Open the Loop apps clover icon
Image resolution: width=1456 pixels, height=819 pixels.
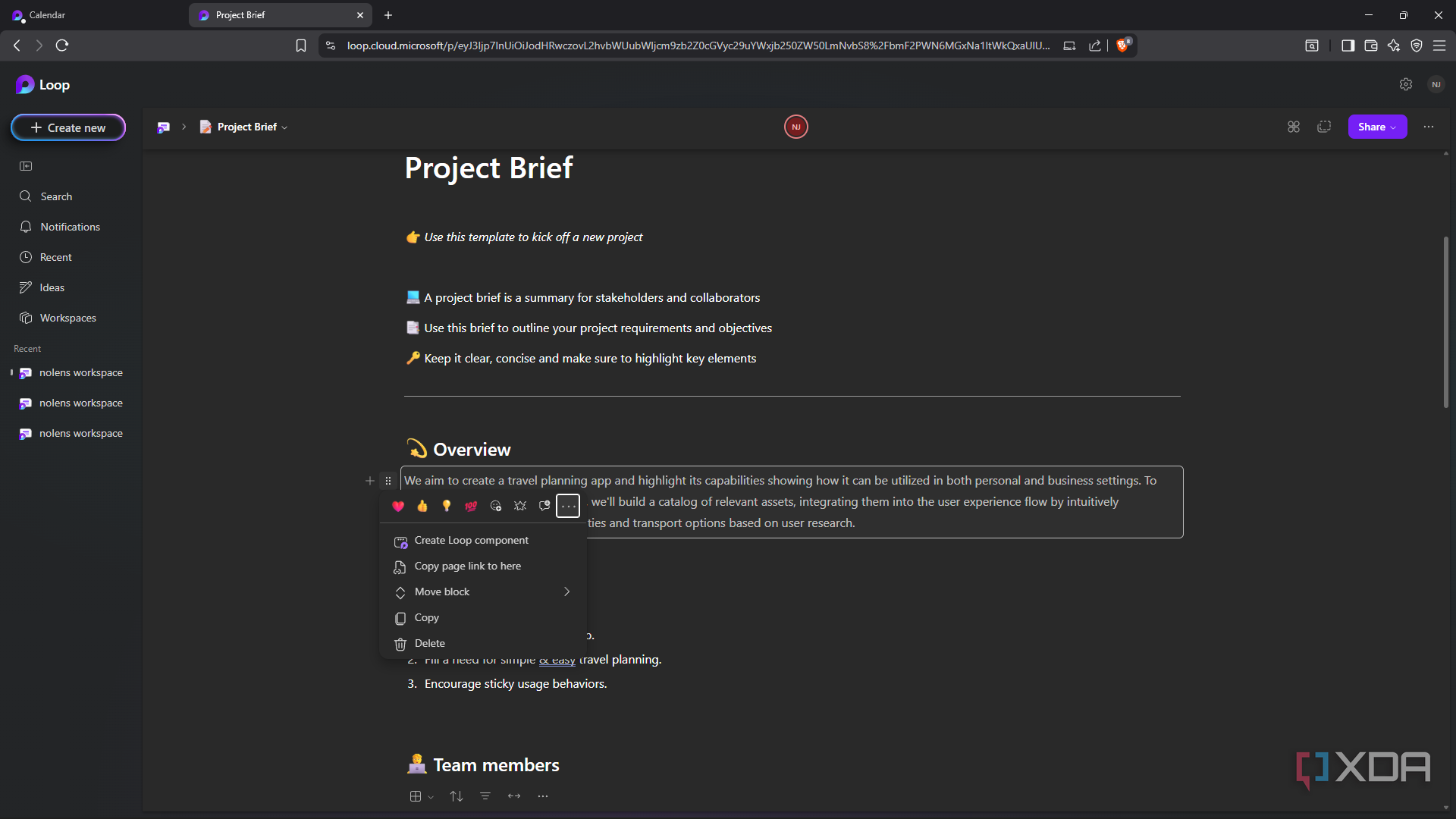pyautogui.click(x=1293, y=127)
